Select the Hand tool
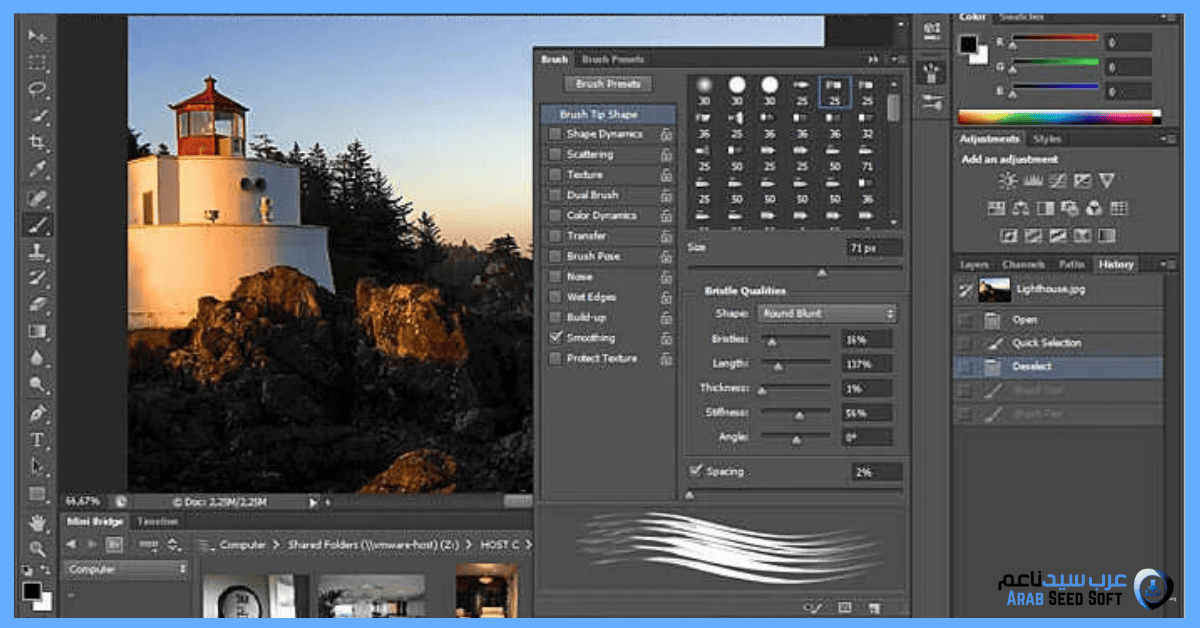 coord(38,522)
